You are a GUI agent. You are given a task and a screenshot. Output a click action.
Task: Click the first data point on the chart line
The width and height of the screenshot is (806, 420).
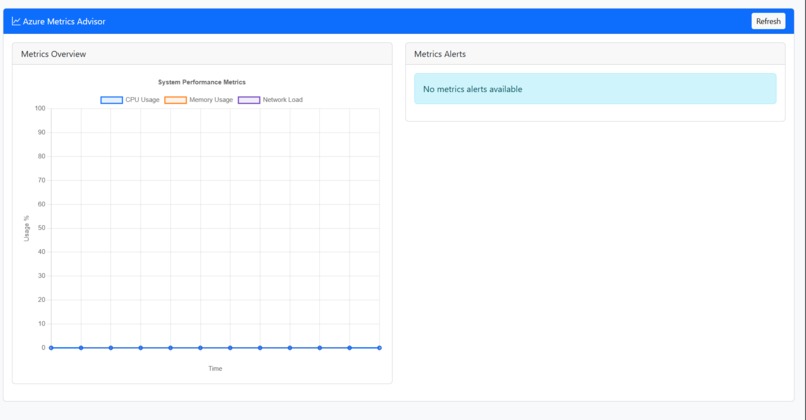tap(51, 348)
